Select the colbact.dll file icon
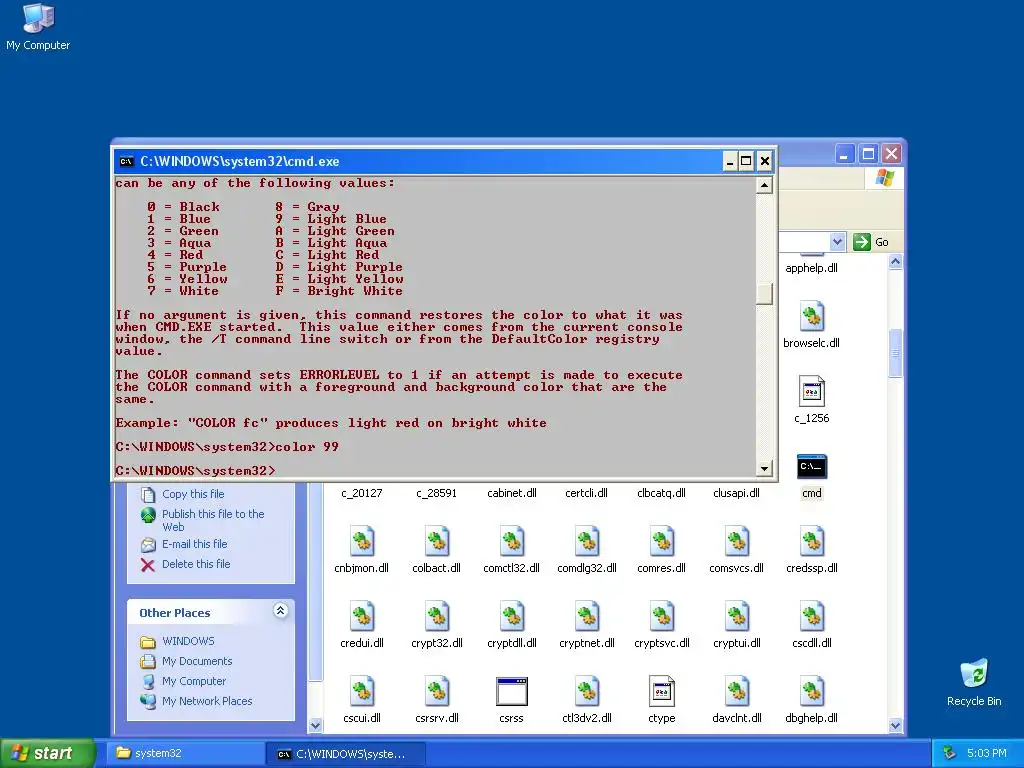This screenshot has height=768, width=1024. tap(437, 542)
